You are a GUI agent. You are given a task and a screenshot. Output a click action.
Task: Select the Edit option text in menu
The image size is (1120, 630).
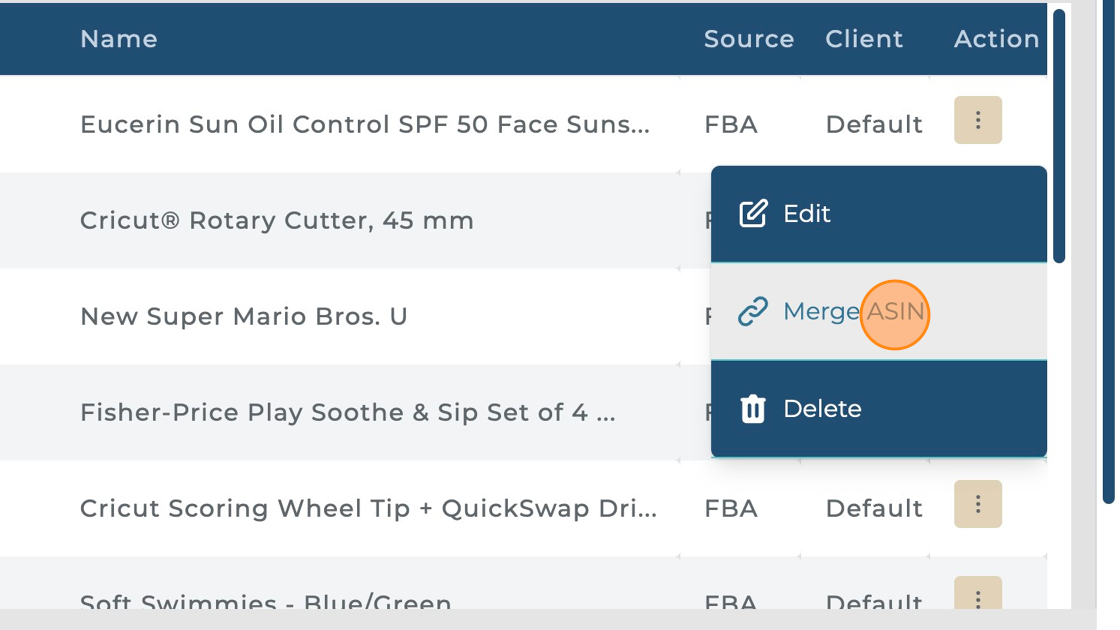pos(806,214)
